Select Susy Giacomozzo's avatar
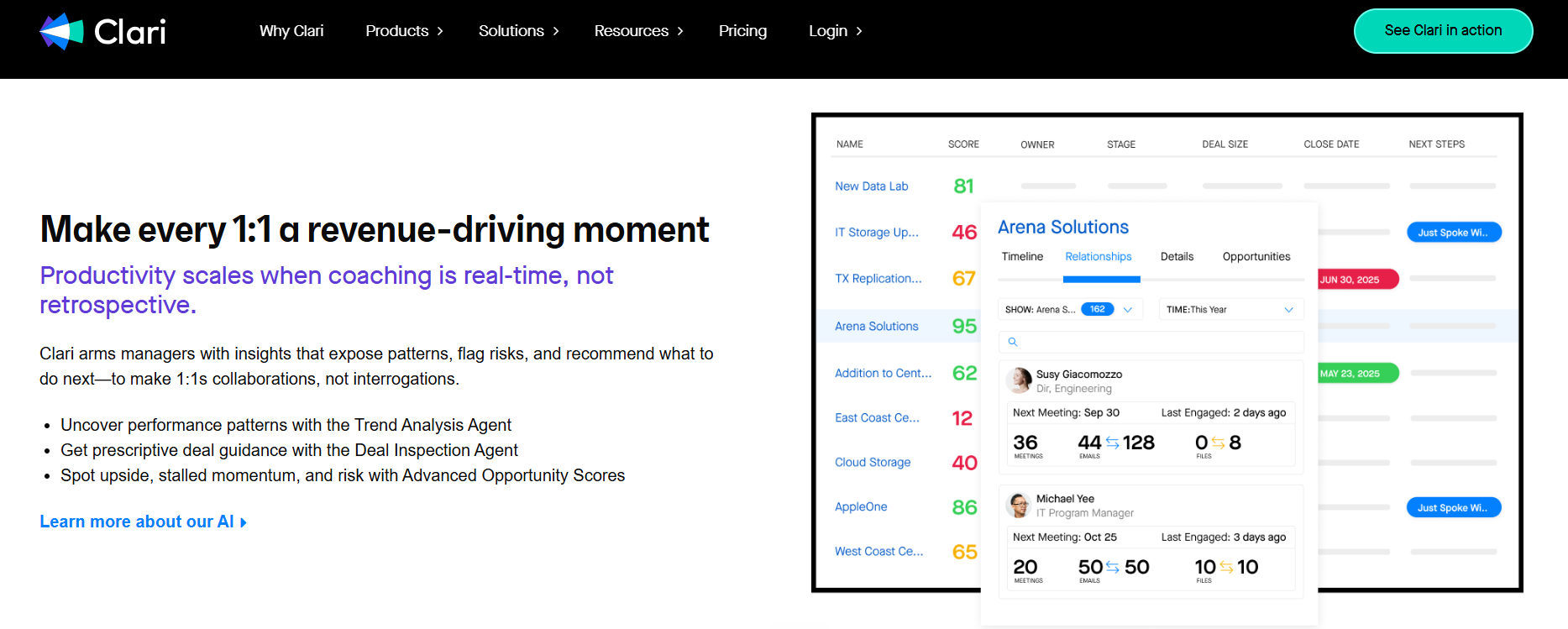This screenshot has width=1568, height=629. click(1019, 380)
